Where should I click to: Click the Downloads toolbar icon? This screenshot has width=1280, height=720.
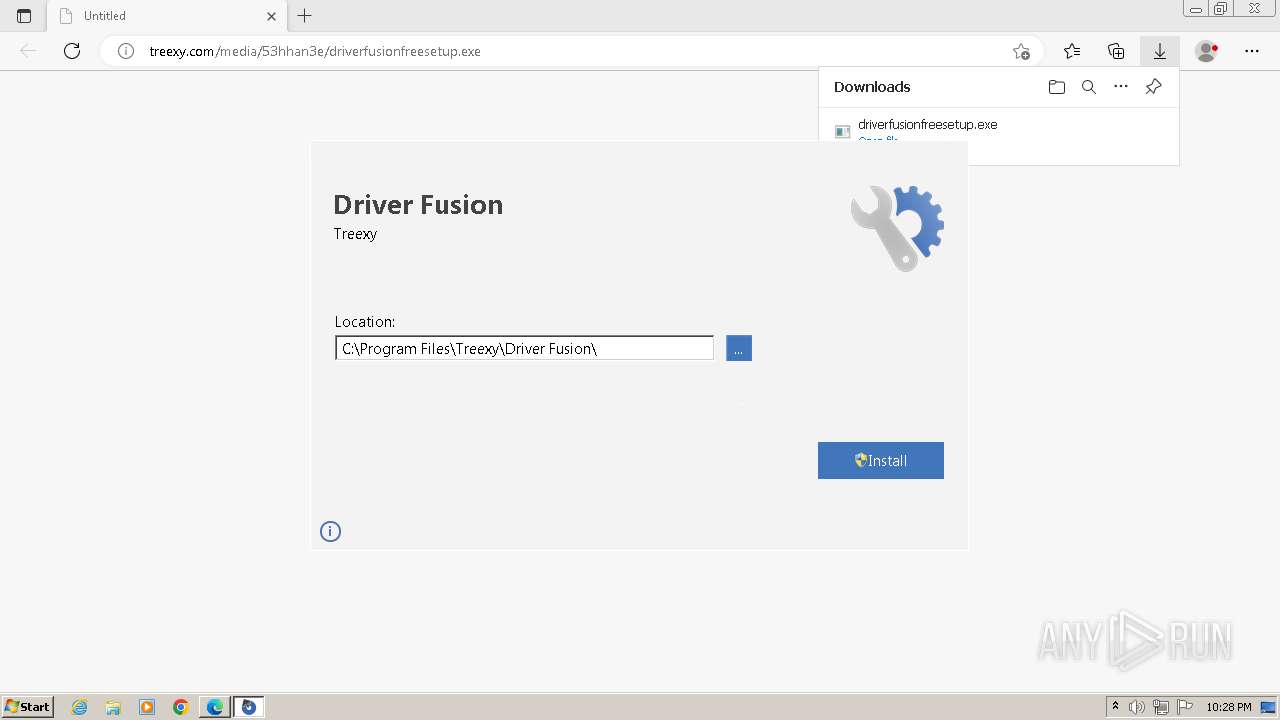point(1160,51)
